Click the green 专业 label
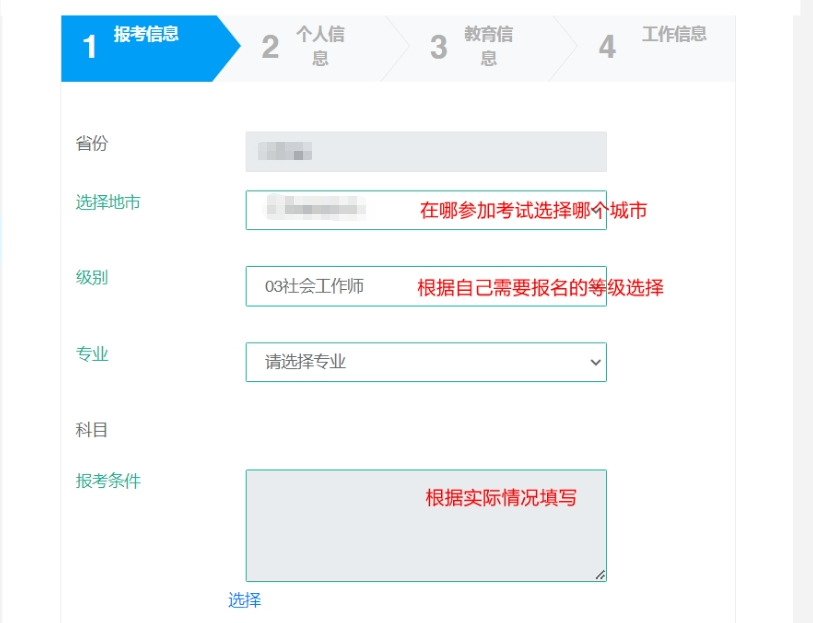The width and height of the screenshot is (813, 623). click(92, 354)
